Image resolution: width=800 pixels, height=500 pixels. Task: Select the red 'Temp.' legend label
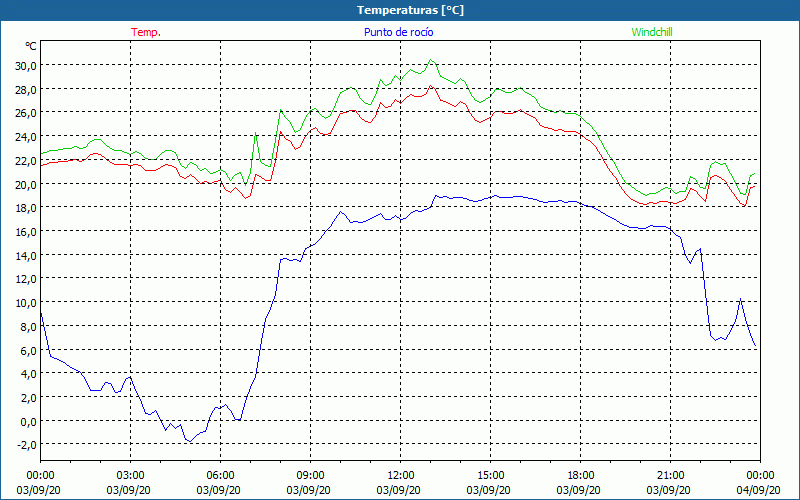(x=146, y=32)
